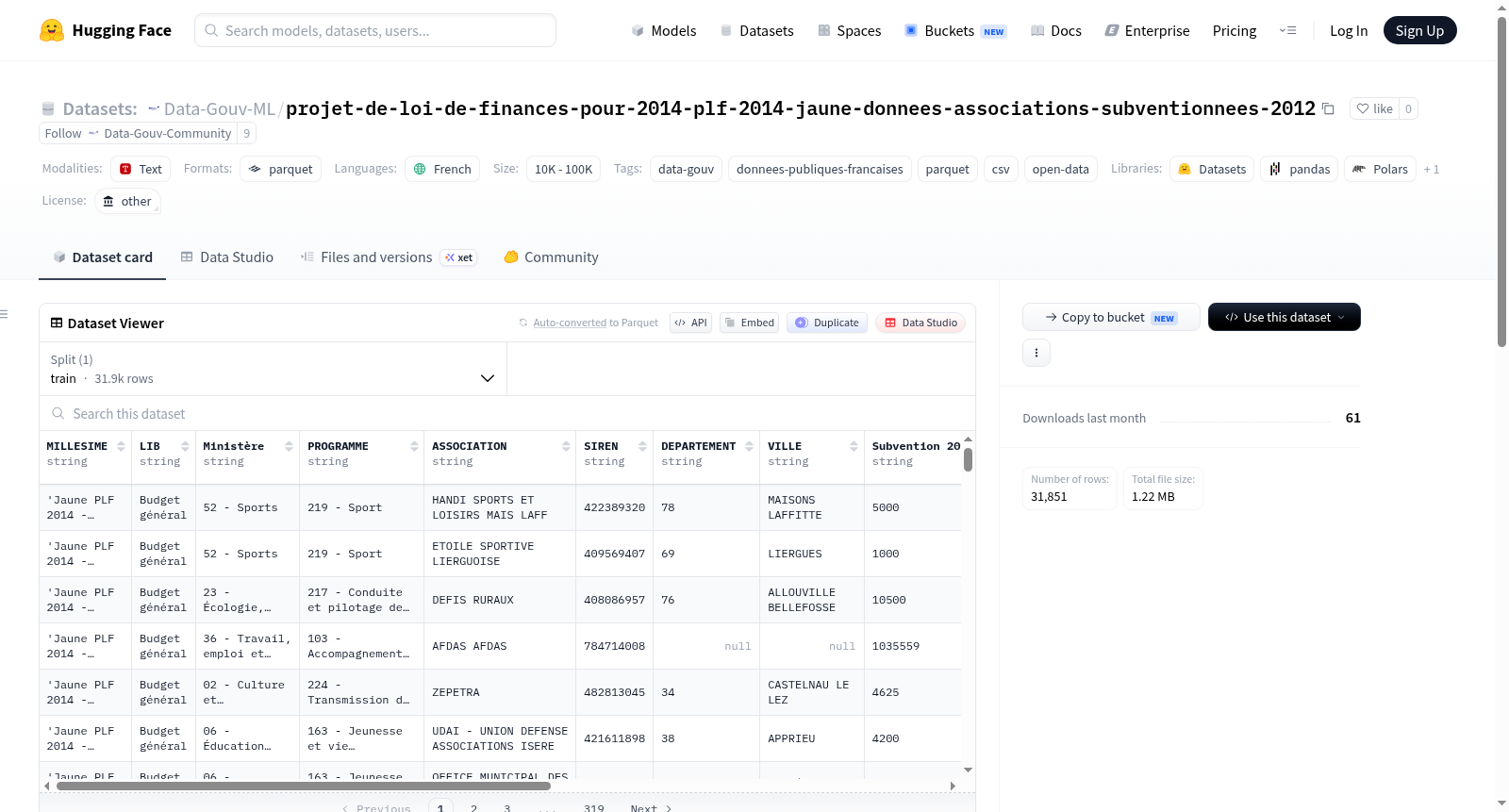Select the pandas library tag
Viewport: 1509px width, 812px height.
click(x=1299, y=169)
